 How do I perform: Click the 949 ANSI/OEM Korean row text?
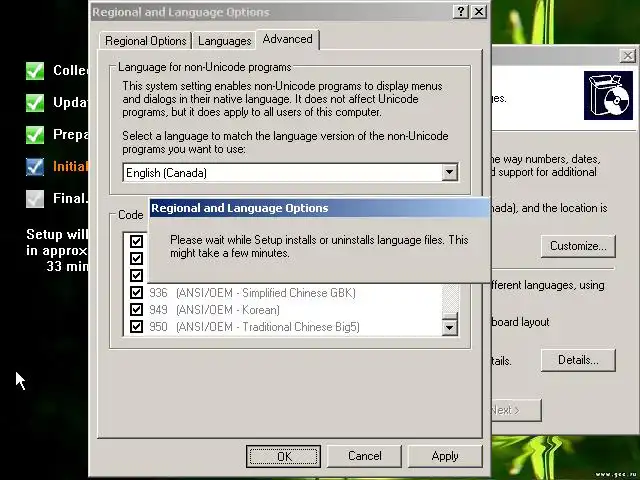click(214, 310)
